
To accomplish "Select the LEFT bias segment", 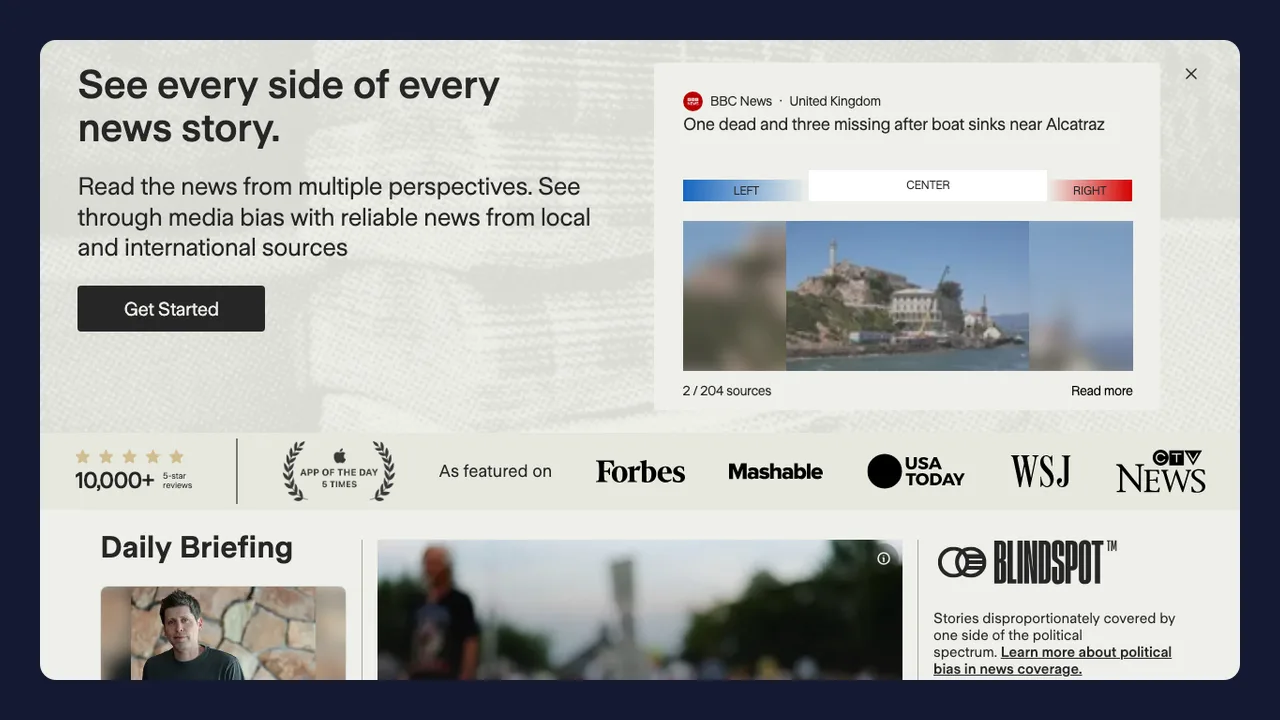I will (x=746, y=190).
